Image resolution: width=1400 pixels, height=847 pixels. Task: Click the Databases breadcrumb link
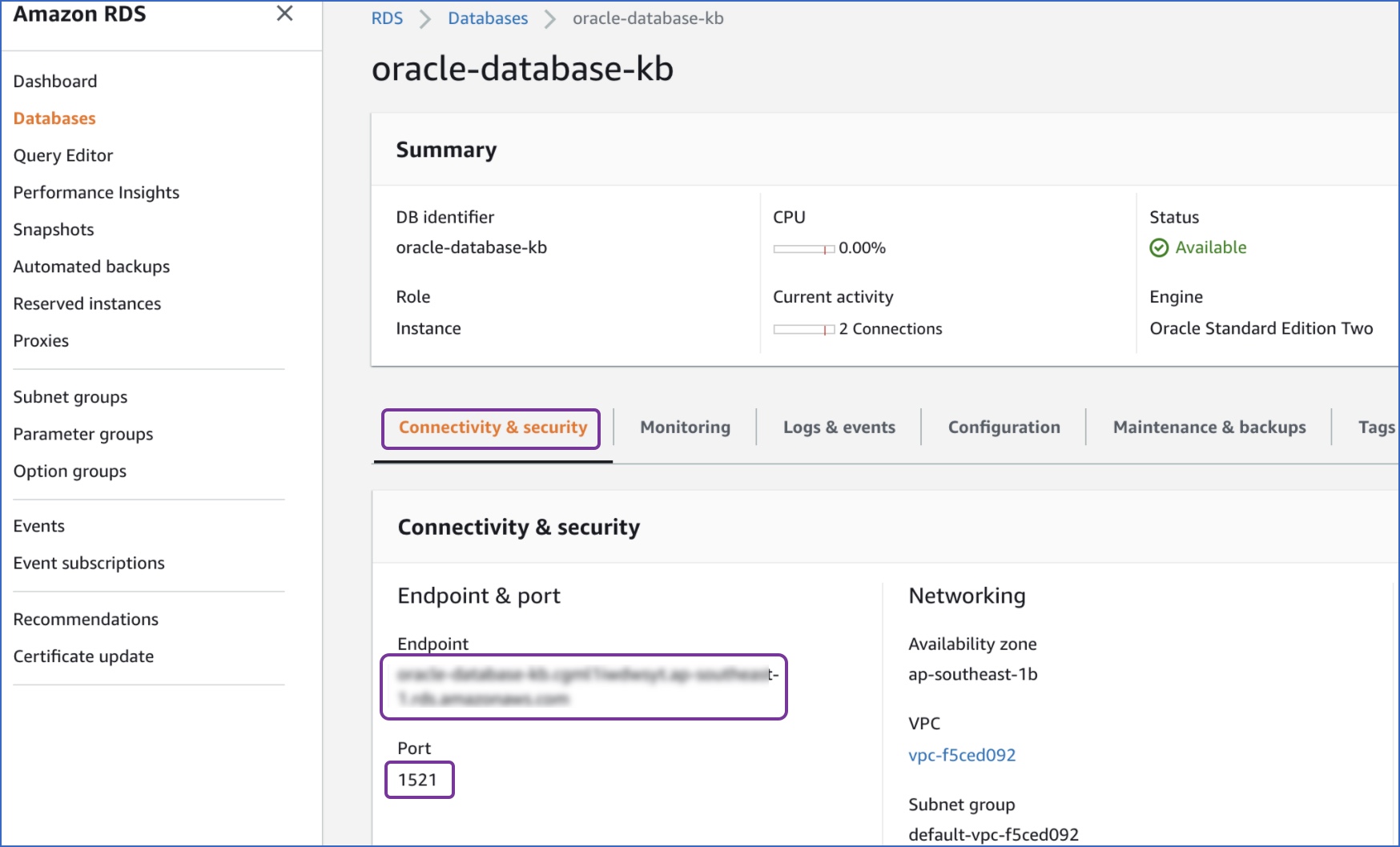tap(488, 18)
